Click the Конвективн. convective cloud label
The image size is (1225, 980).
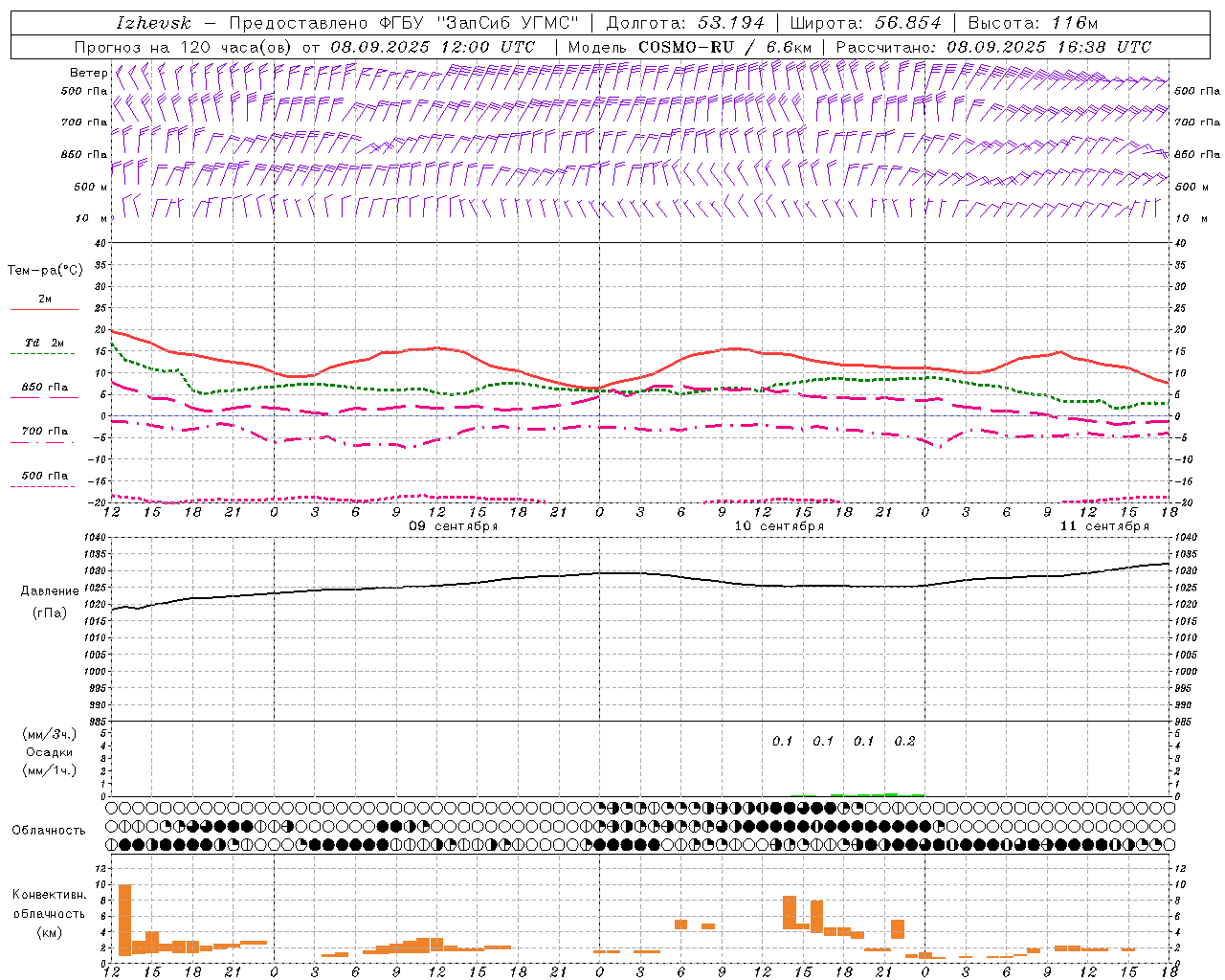[50, 895]
